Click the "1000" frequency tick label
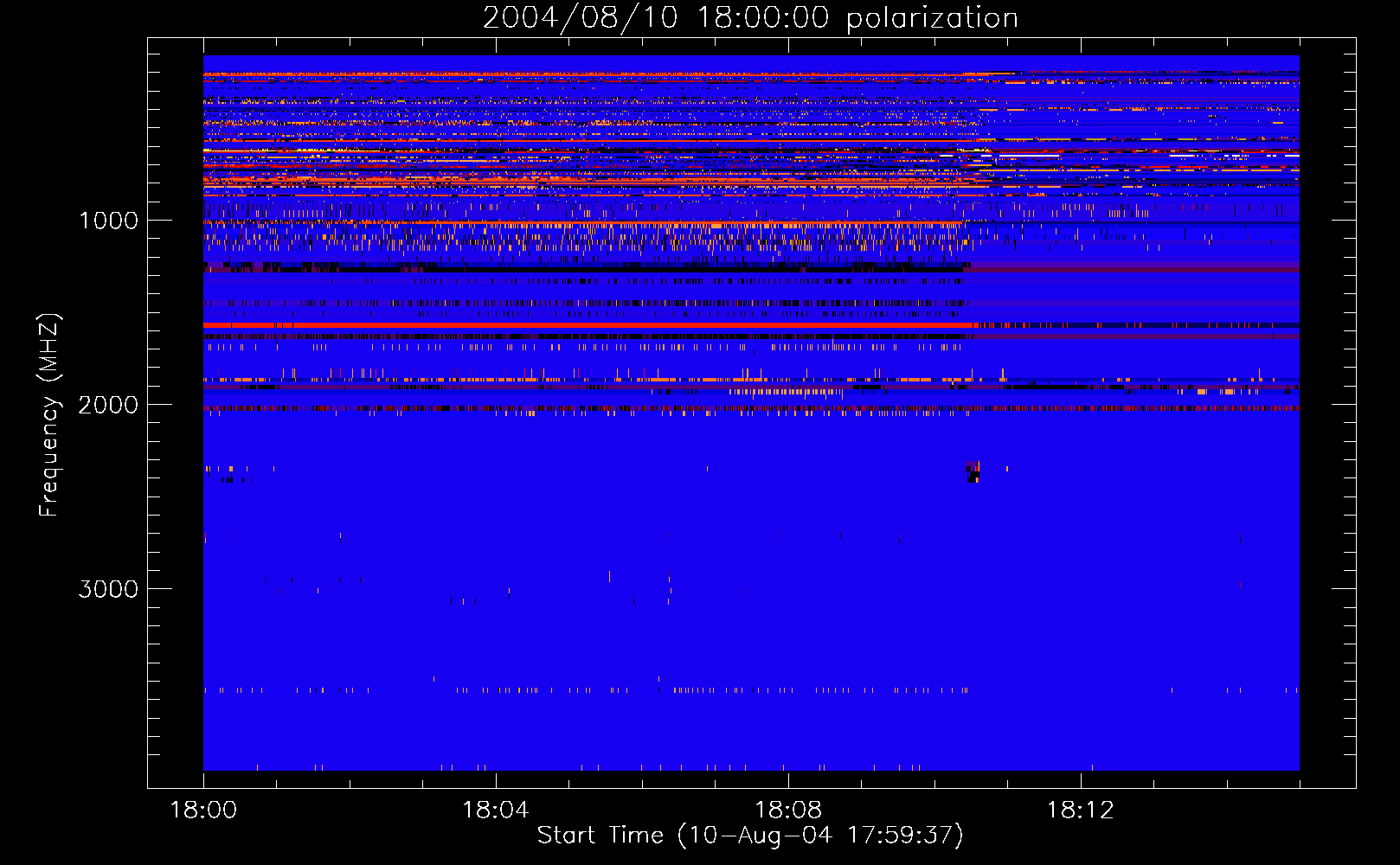 (108, 221)
